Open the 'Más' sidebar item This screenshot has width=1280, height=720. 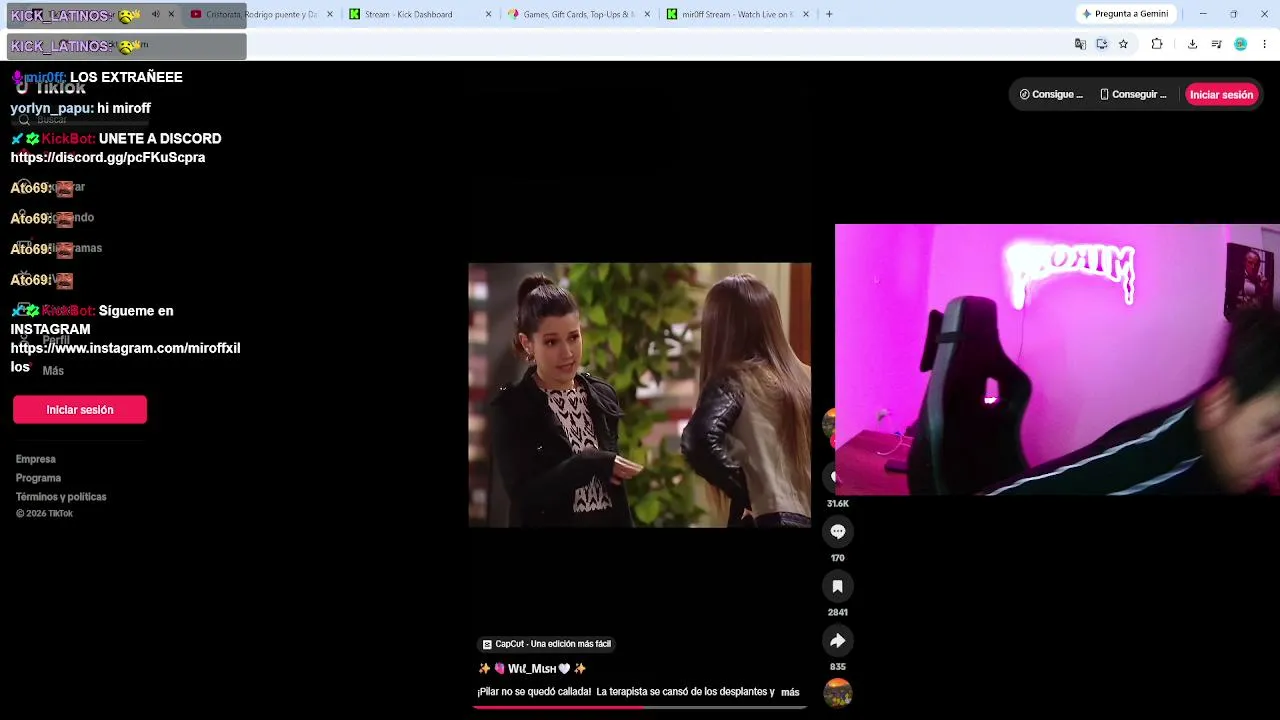coord(53,371)
